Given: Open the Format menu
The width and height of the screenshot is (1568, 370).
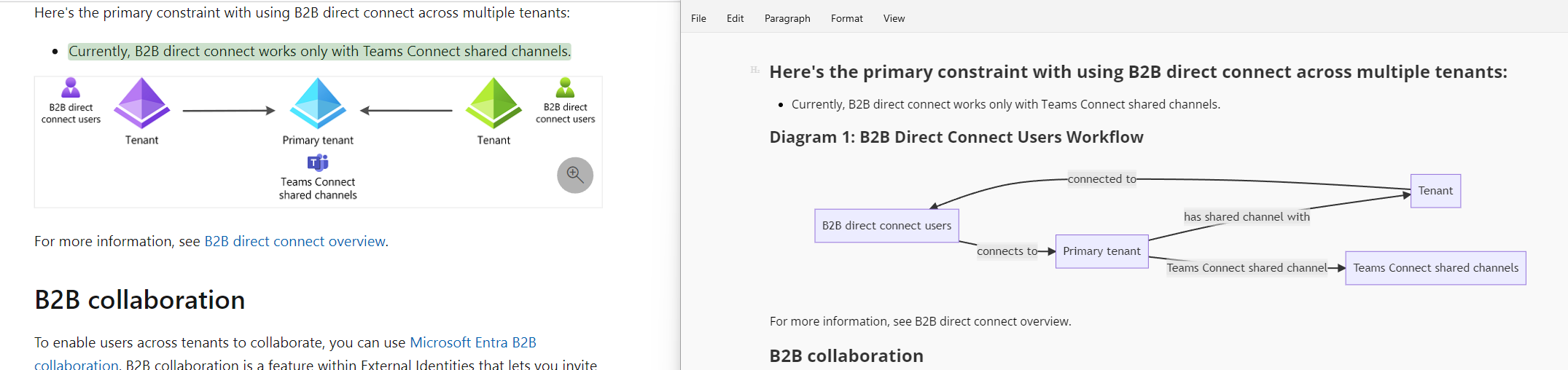Looking at the screenshot, I should coord(846,18).
